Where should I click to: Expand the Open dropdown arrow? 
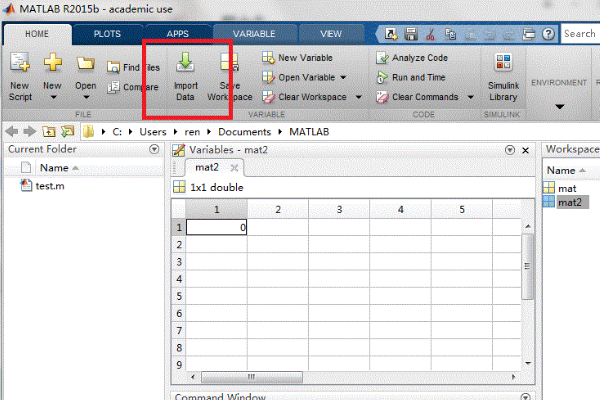(x=86, y=97)
